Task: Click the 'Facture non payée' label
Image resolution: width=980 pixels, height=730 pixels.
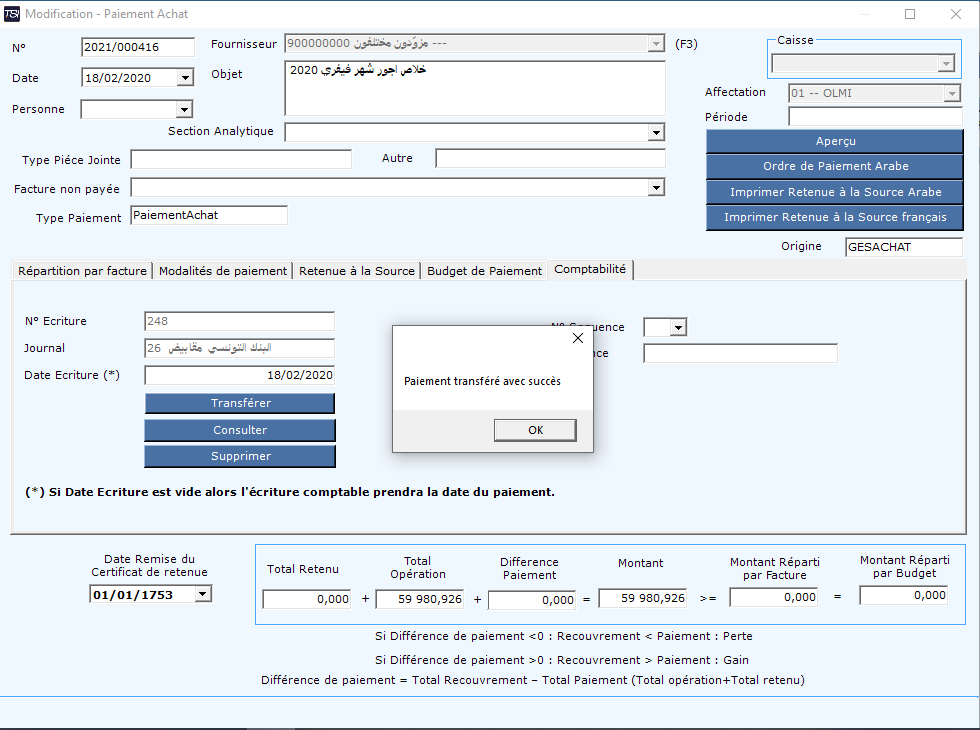Action: (x=67, y=189)
